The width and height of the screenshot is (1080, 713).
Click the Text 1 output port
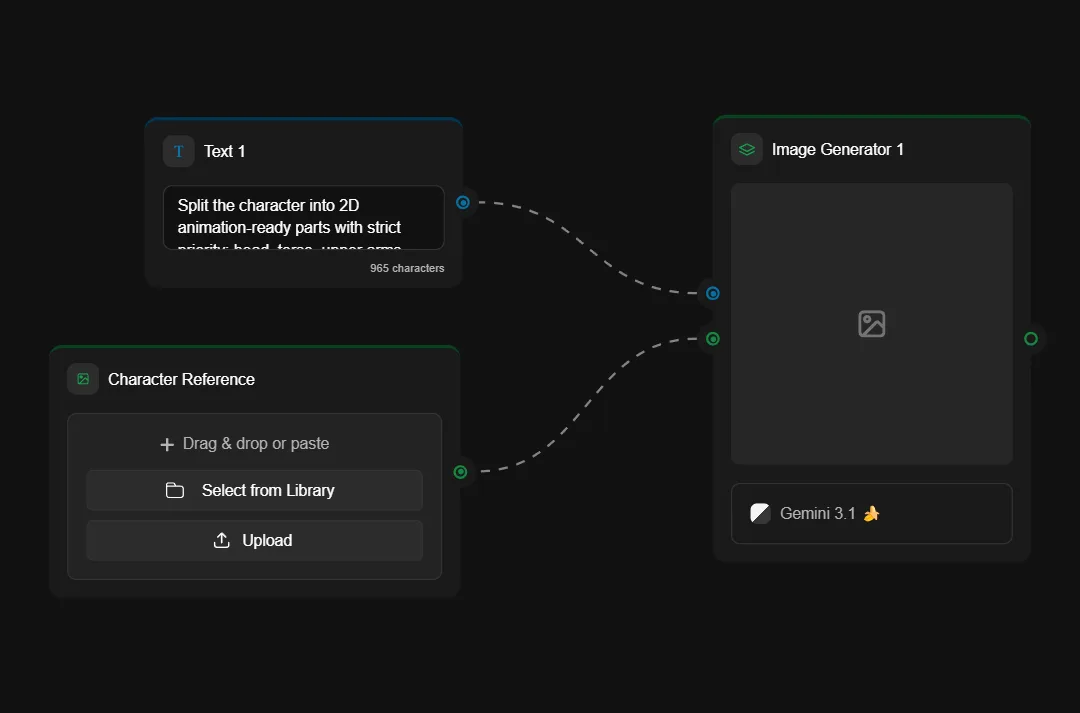(x=462, y=202)
